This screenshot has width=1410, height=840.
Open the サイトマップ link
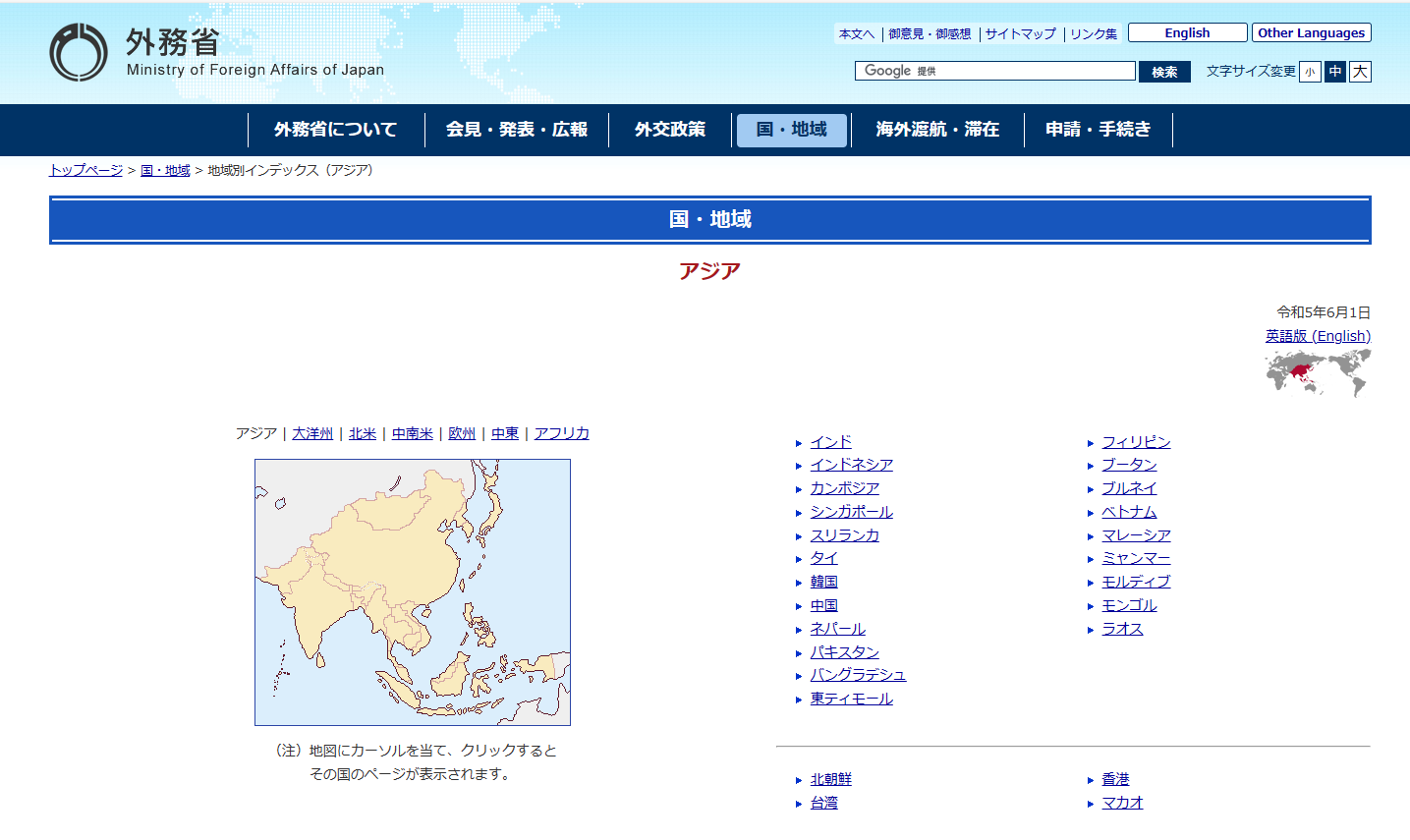point(1021,33)
